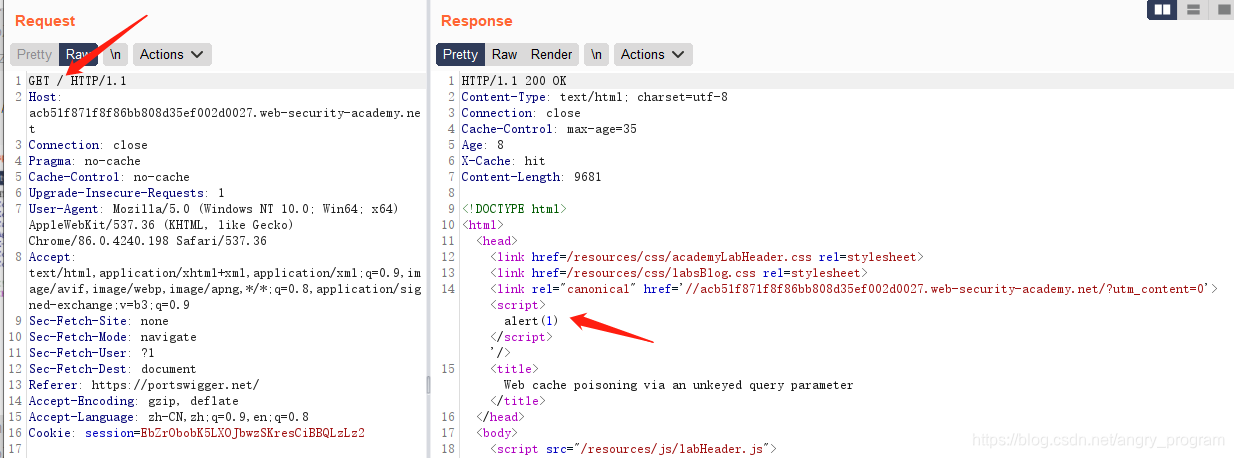
Task: Click the academyLabHeader.css link line
Action: point(706,257)
